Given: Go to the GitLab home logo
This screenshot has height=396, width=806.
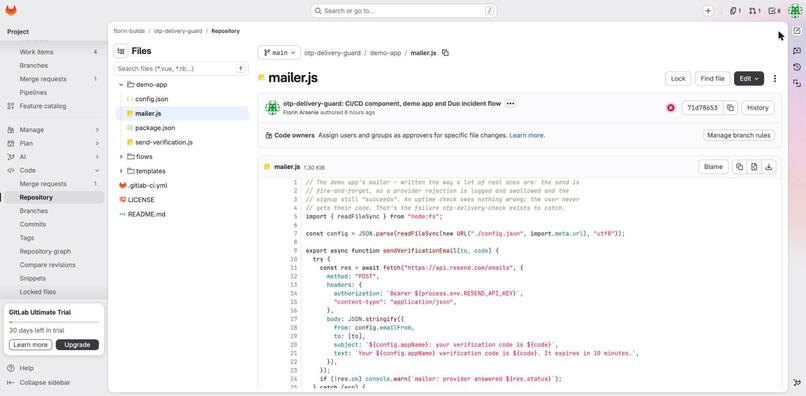Looking at the screenshot, I should (x=11, y=10).
